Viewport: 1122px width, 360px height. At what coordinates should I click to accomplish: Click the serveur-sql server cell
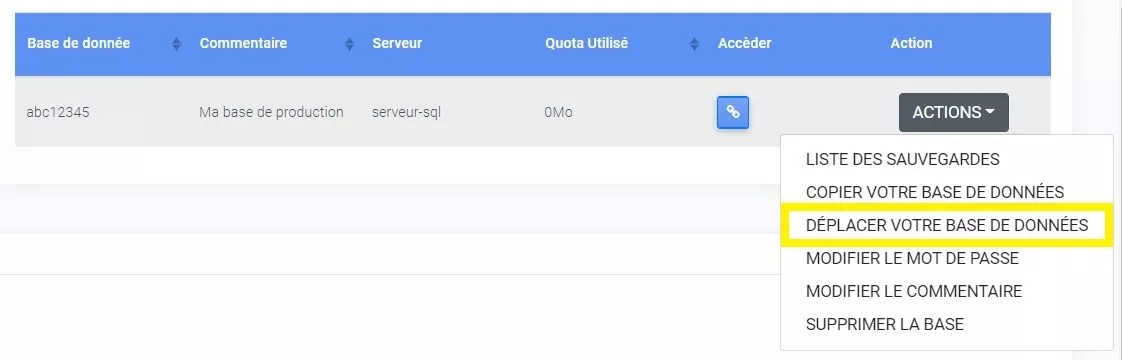(x=406, y=112)
